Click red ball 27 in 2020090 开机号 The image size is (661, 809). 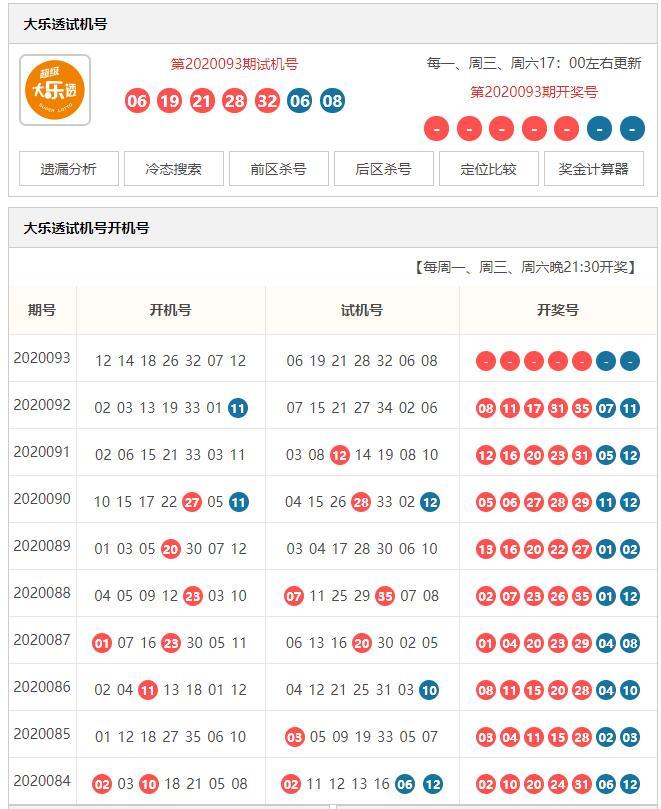click(x=192, y=502)
